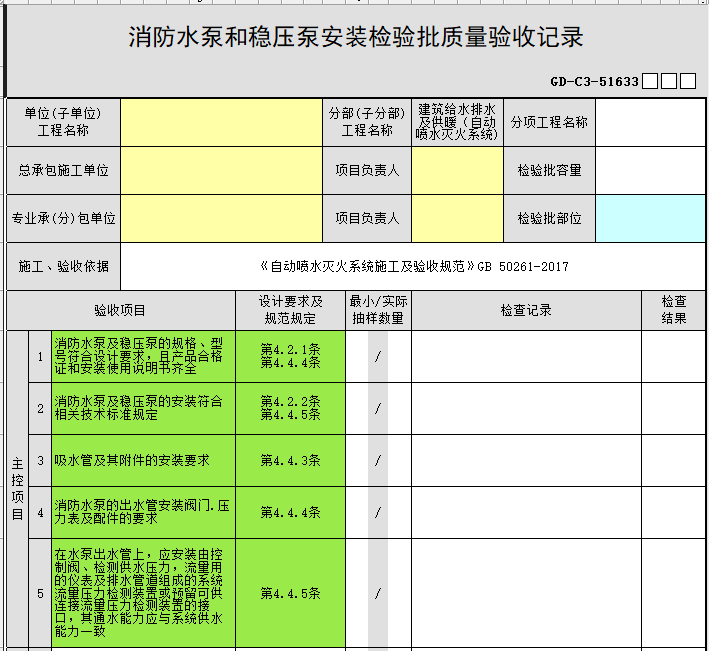Click the third empty box after GD-C3-51633
The image size is (709, 651).
coord(688,81)
